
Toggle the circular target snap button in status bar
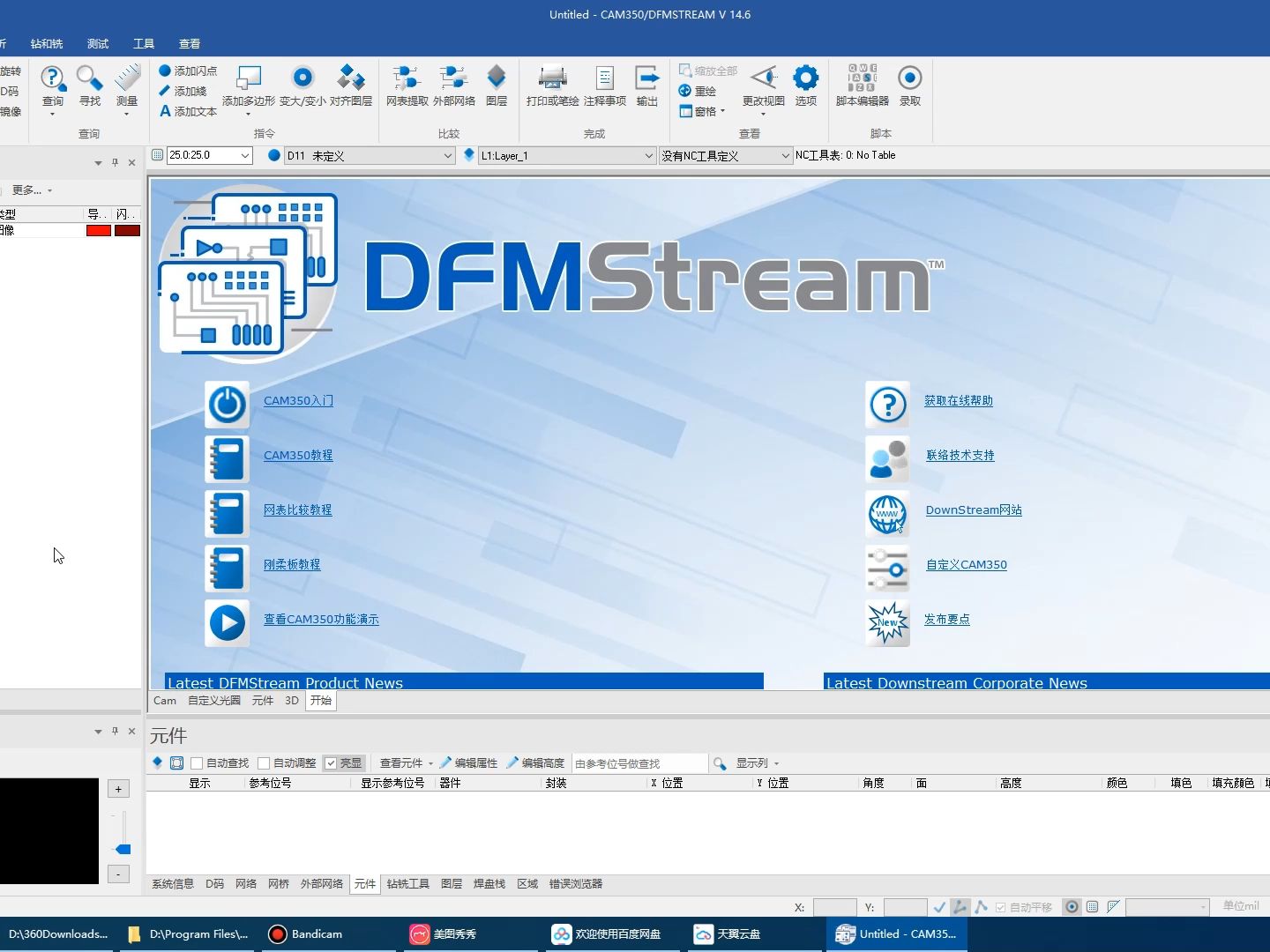[x=1072, y=906]
